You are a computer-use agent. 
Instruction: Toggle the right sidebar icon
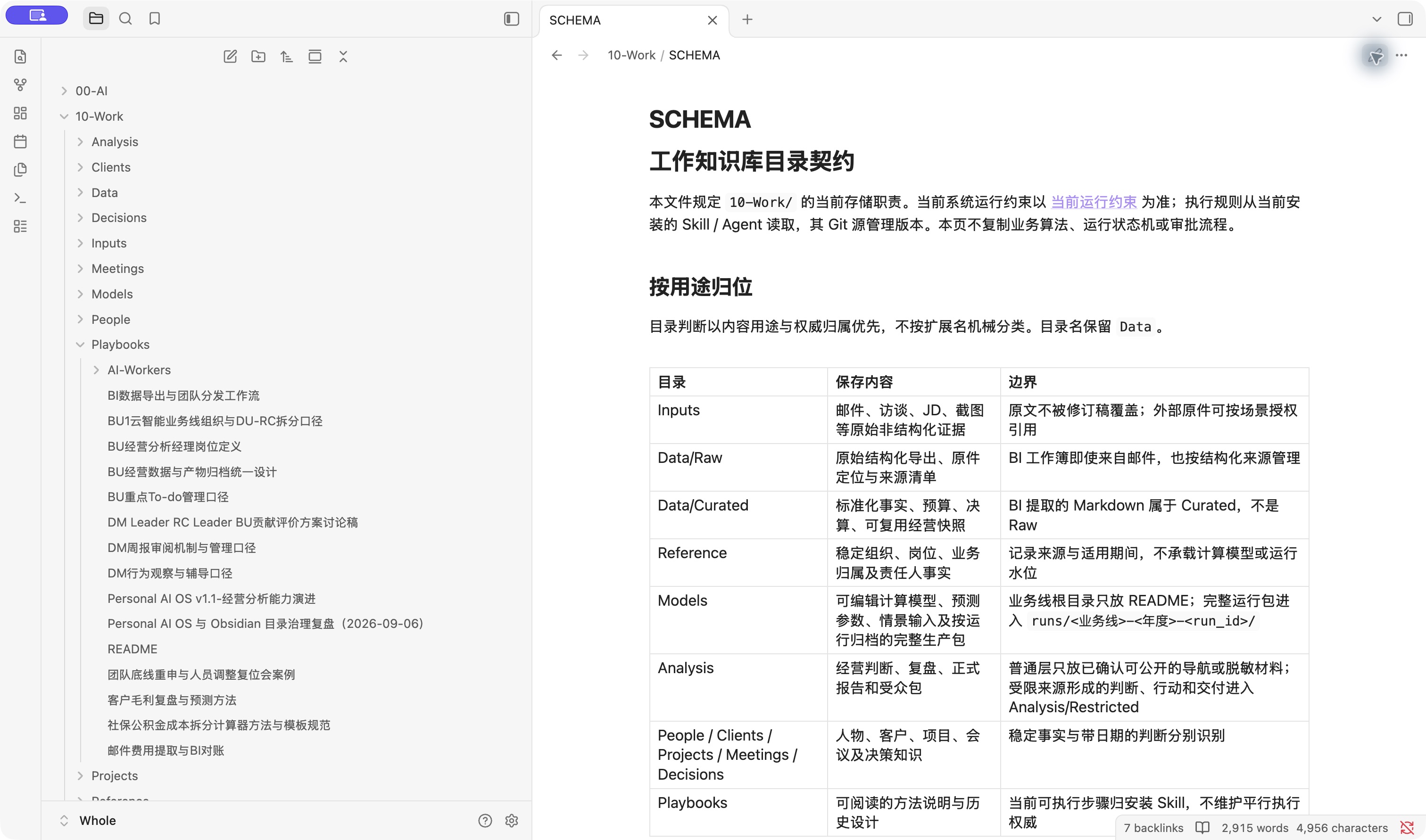[x=1405, y=19]
